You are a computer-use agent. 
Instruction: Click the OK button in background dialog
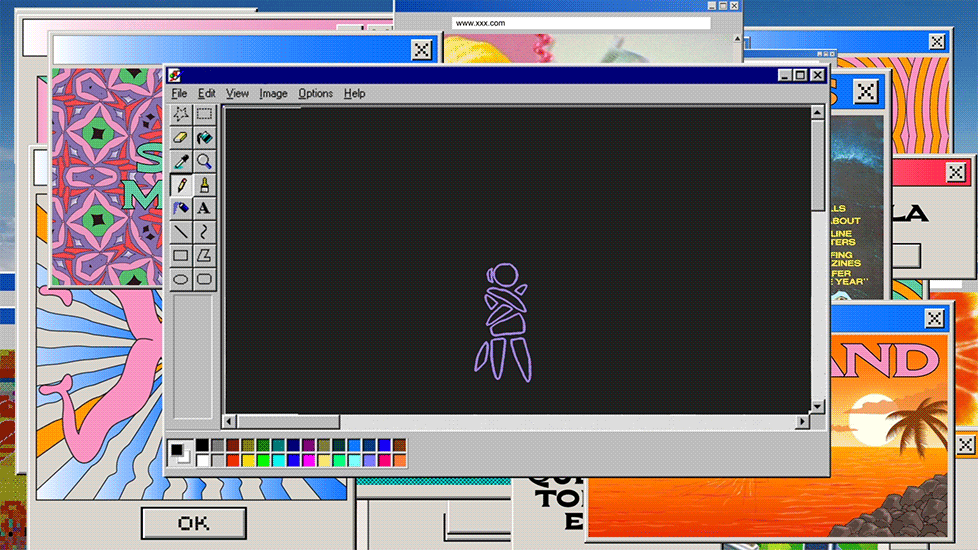tap(193, 523)
